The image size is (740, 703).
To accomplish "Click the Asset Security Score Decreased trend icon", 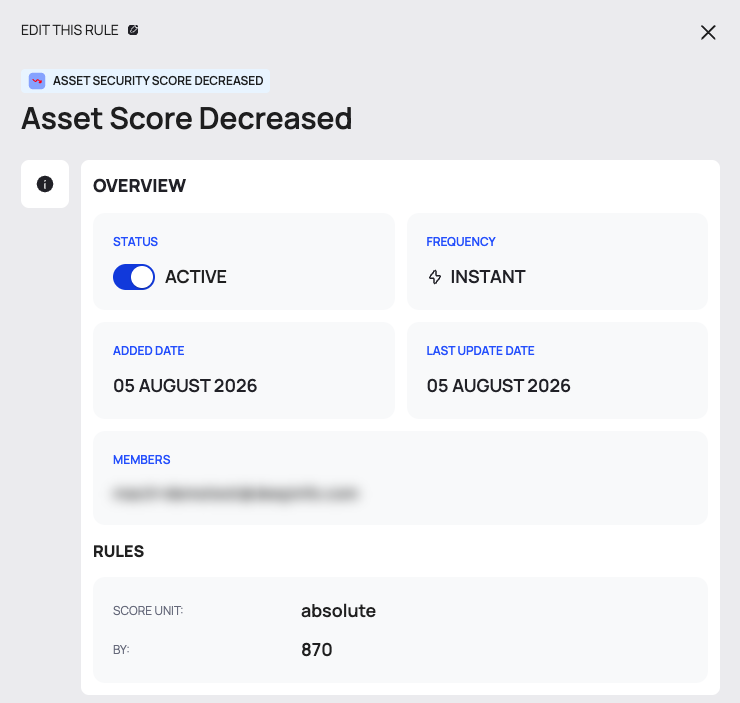I will pos(37,81).
